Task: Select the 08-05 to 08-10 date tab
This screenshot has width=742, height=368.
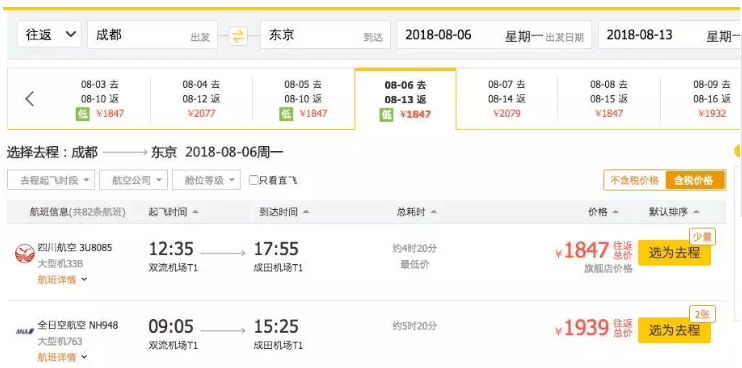Action: click(x=303, y=99)
